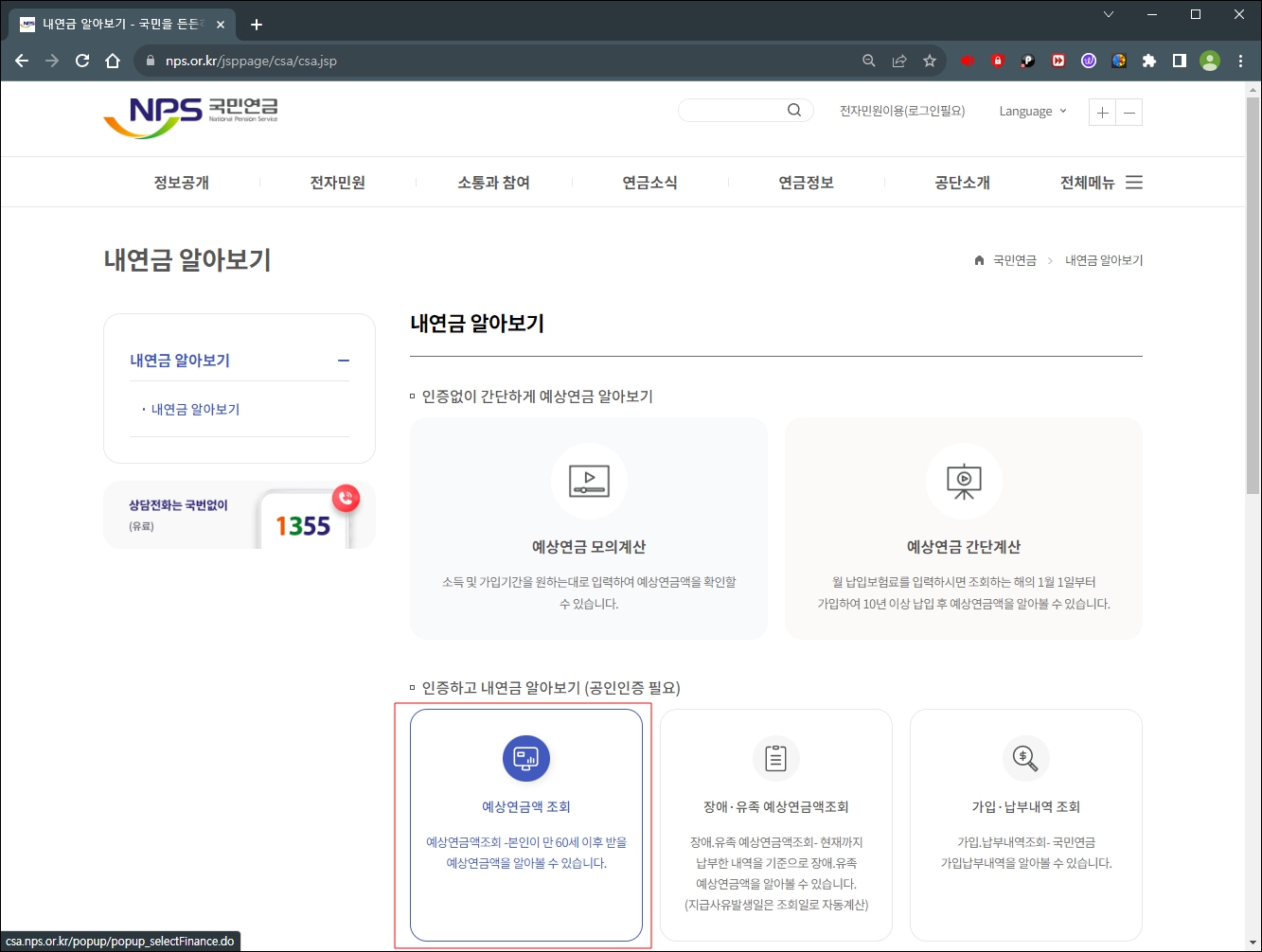Click the tab search chevron
This screenshot has width=1262, height=952.
(x=1109, y=14)
